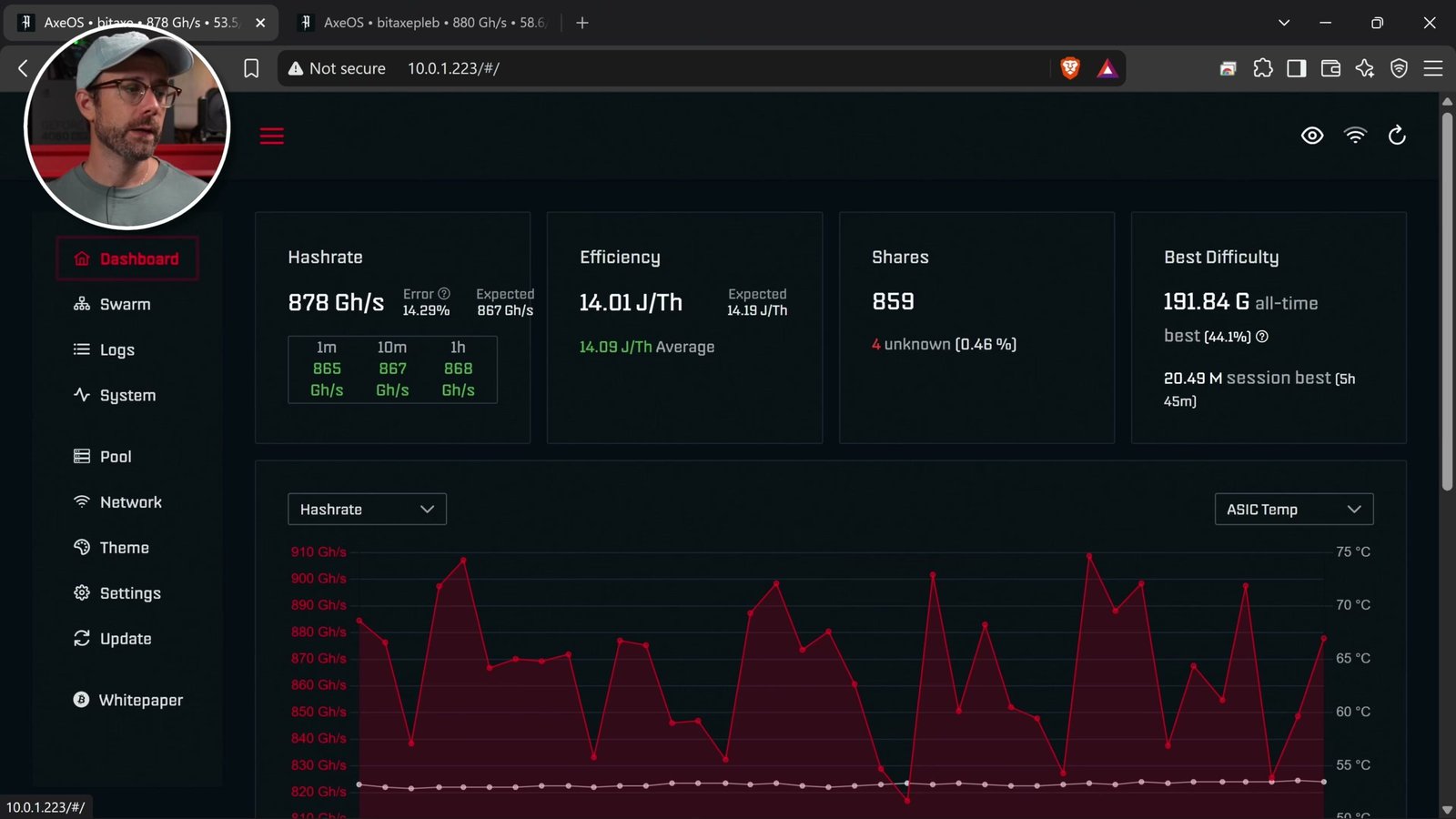This screenshot has width=1456, height=819.
Task: Go to the Network page
Action: point(118,501)
